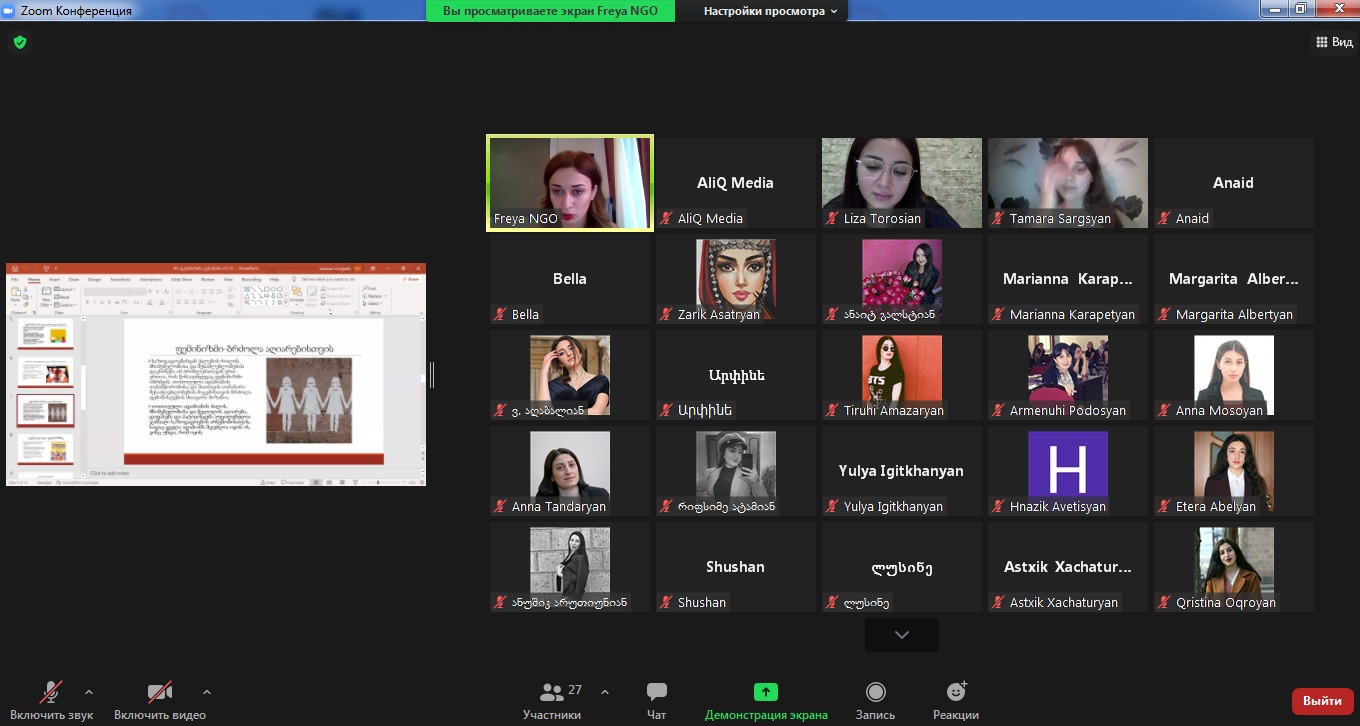Click the Zoom app icon in title bar
1360x726 pixels.
pyautogui.click(x=9, y=11)
